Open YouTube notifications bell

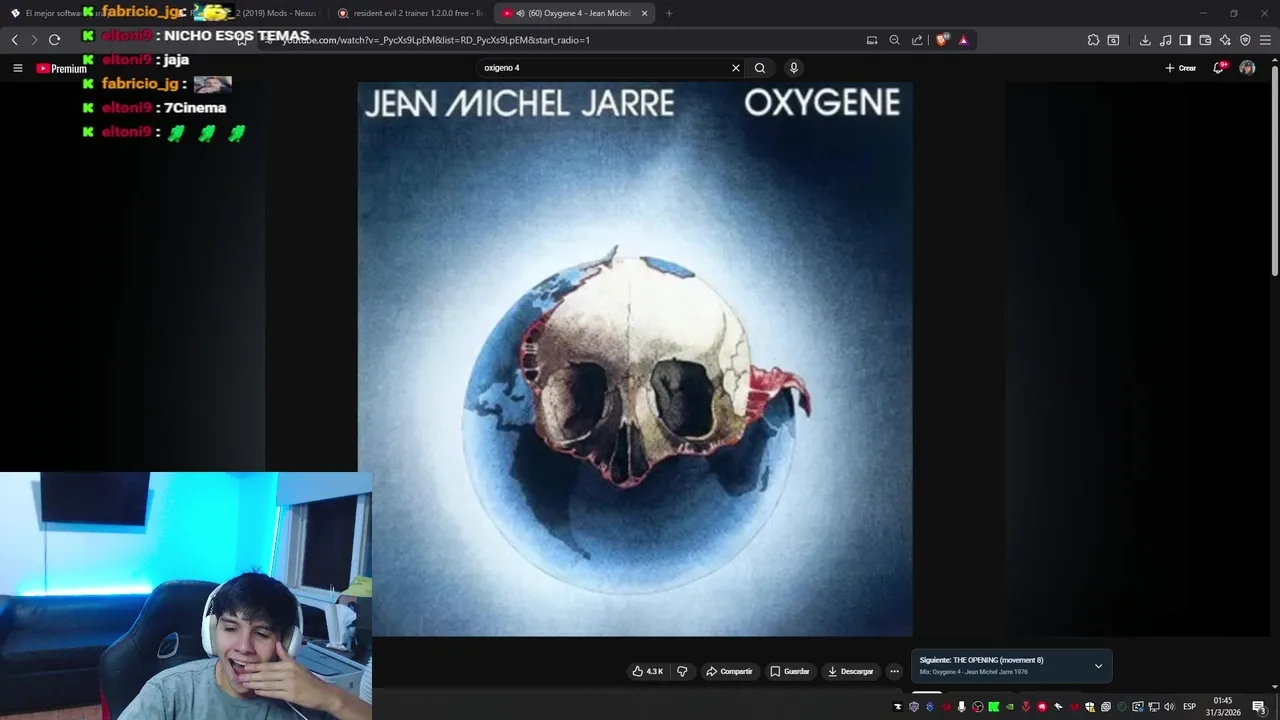tap(1219, 68)
